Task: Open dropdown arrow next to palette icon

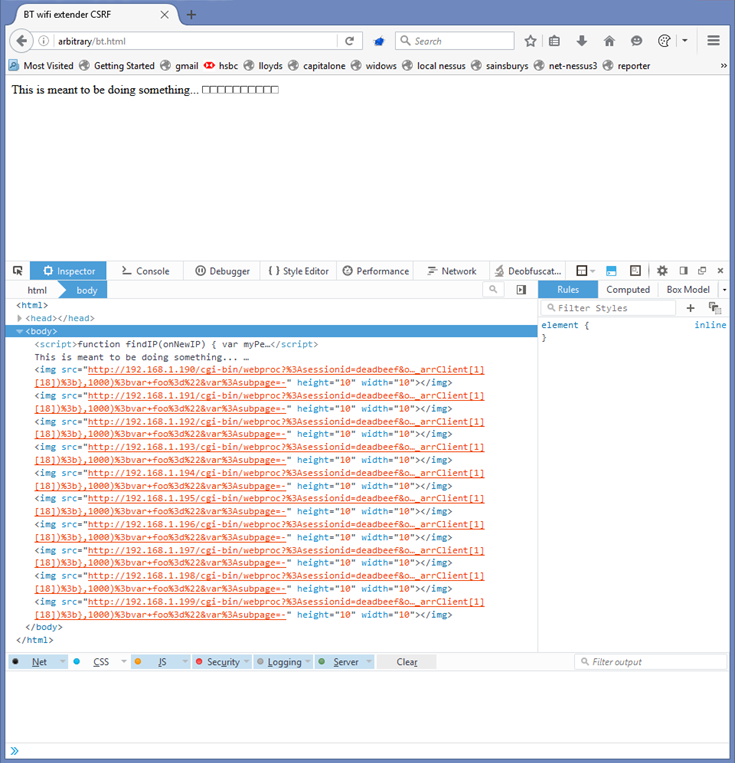Action: 685,41
